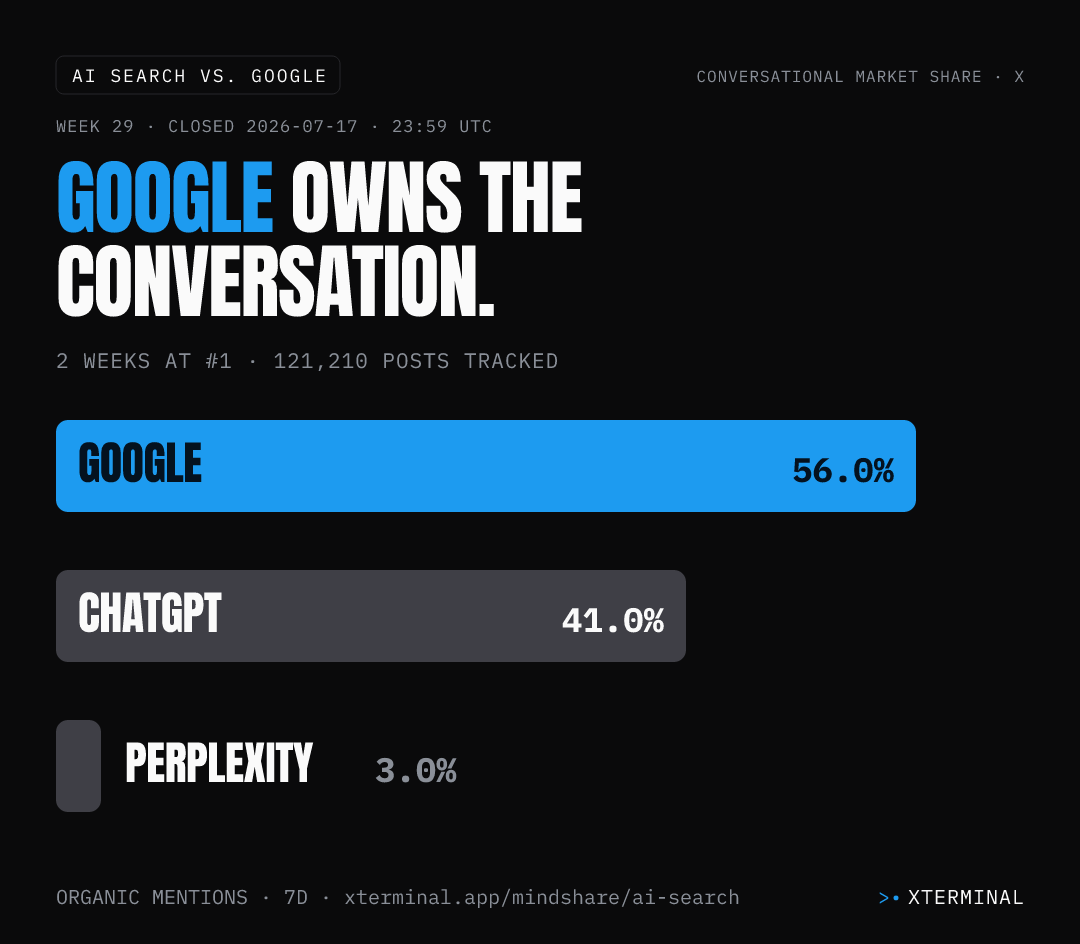Click the blue GOOGLE headline word
This screenshot has width=1080, height=944.
[165, 197]
